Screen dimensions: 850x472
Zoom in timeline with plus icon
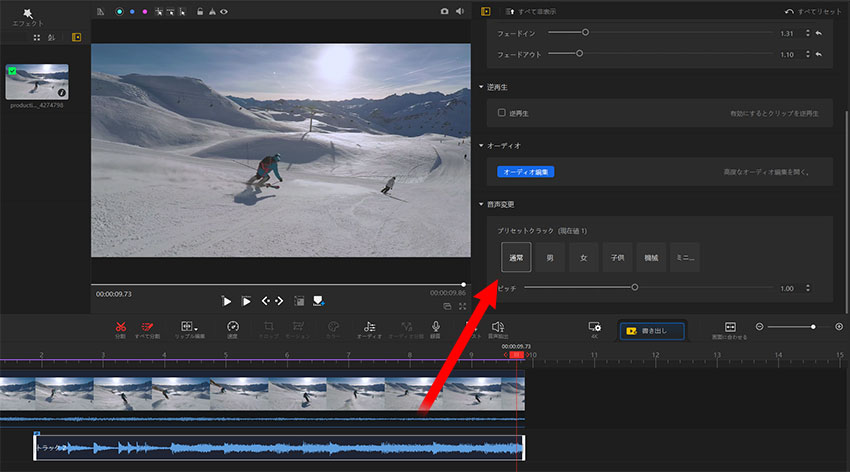[x=839, y=327]
